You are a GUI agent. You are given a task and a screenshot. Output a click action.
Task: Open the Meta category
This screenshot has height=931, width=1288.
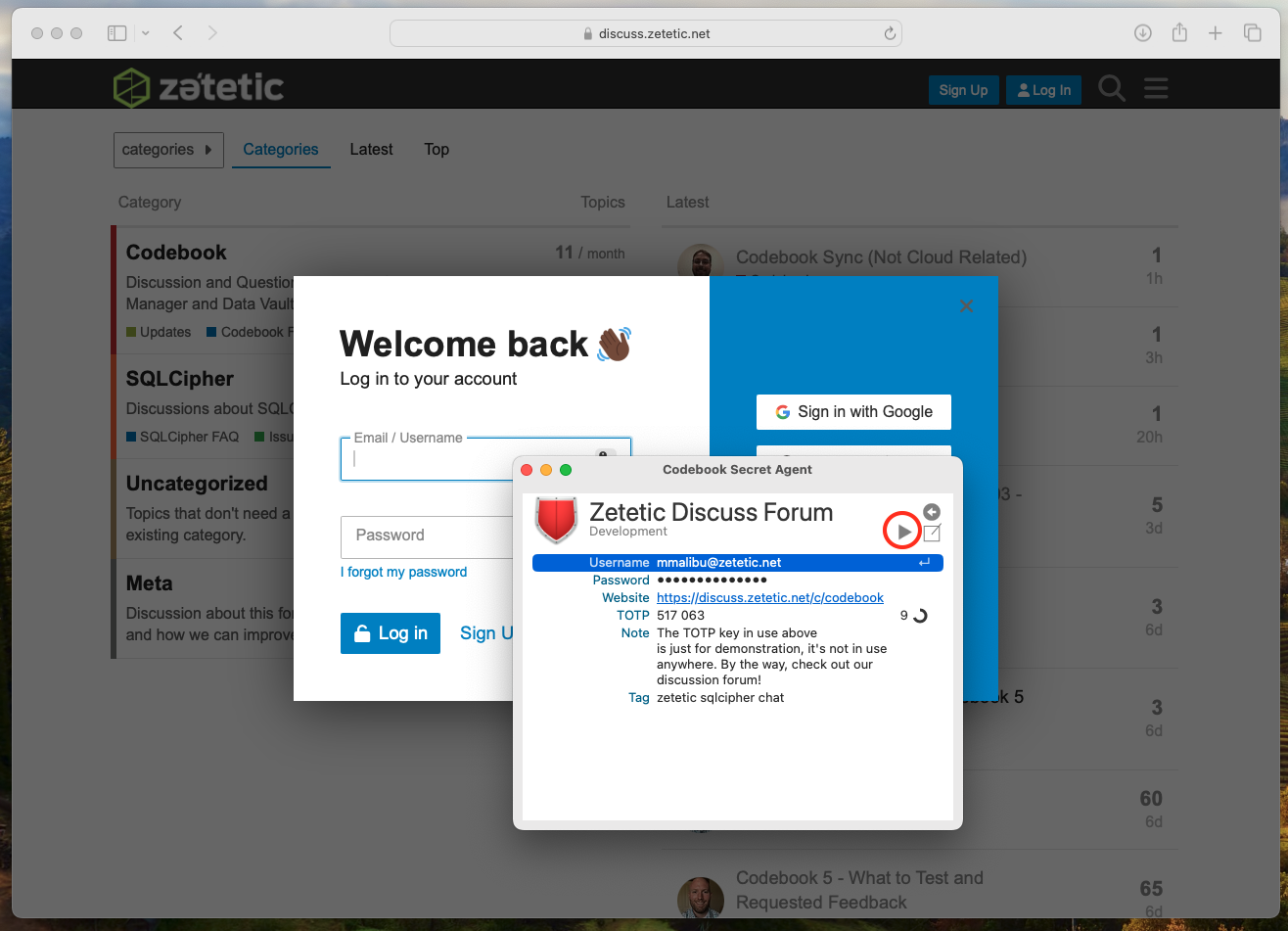[x=150, y=583]
